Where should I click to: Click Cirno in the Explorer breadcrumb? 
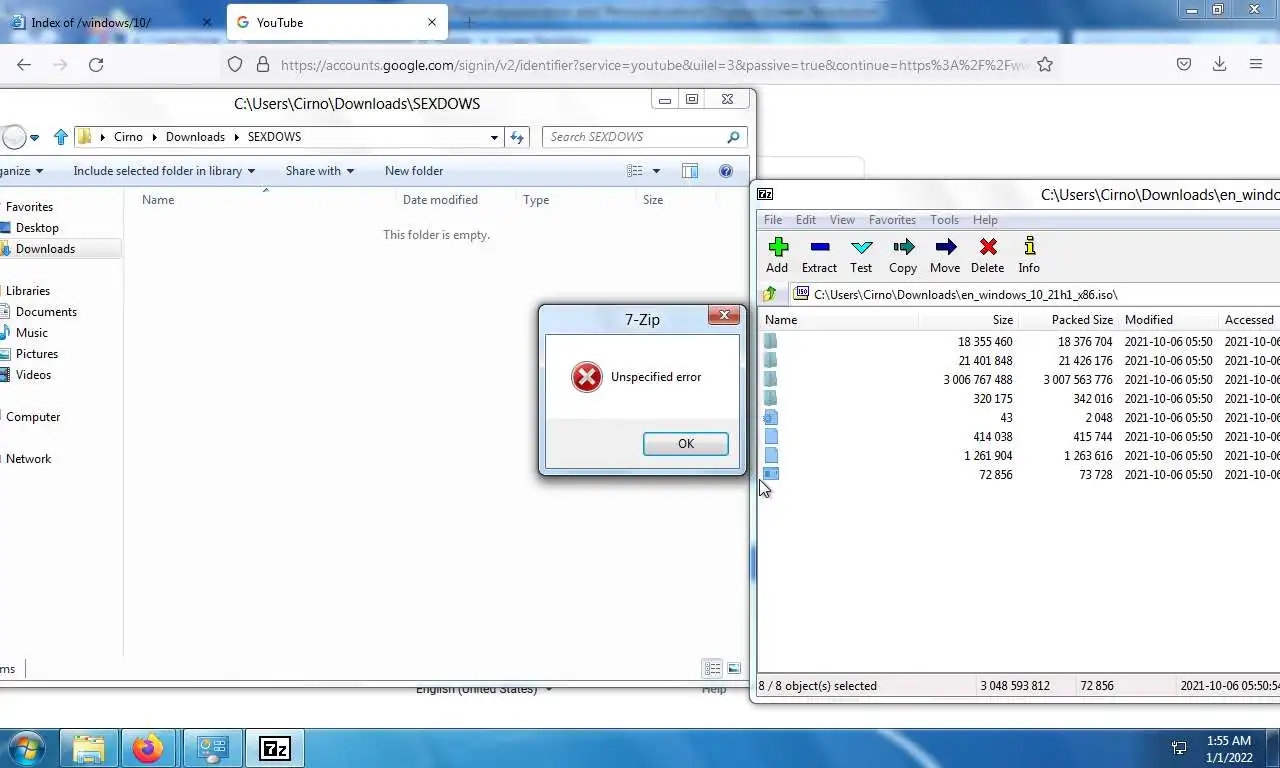pyautogui.click(x=128, y=137)
